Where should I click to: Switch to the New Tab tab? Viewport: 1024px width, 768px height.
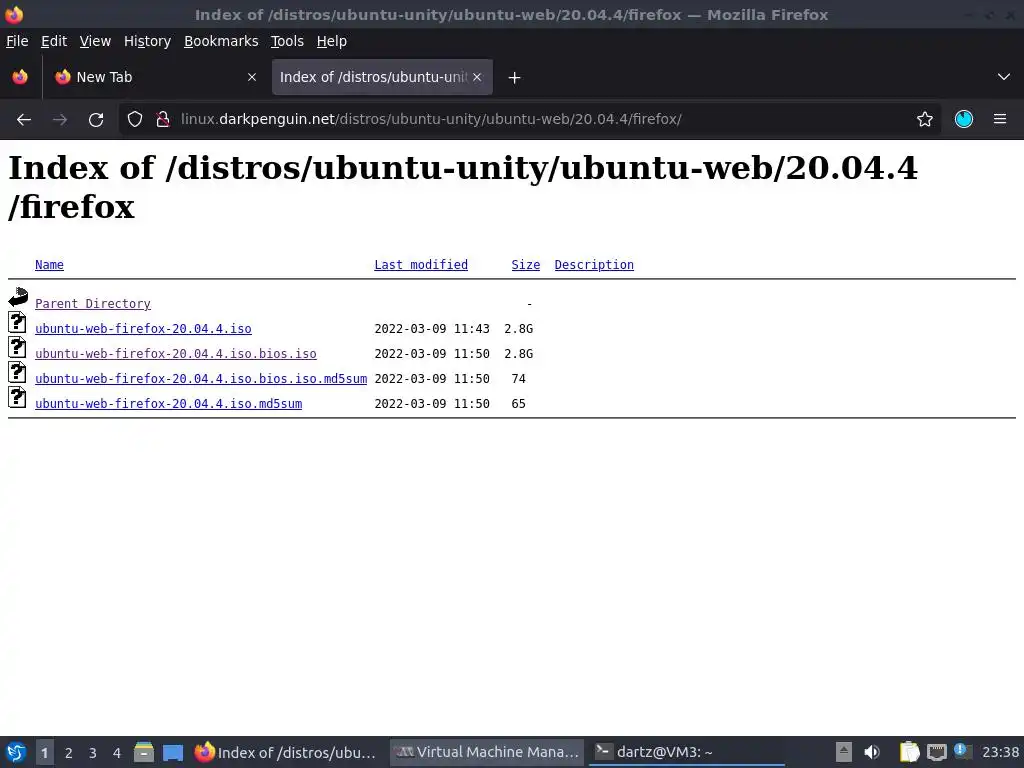[x=155, y=77]
